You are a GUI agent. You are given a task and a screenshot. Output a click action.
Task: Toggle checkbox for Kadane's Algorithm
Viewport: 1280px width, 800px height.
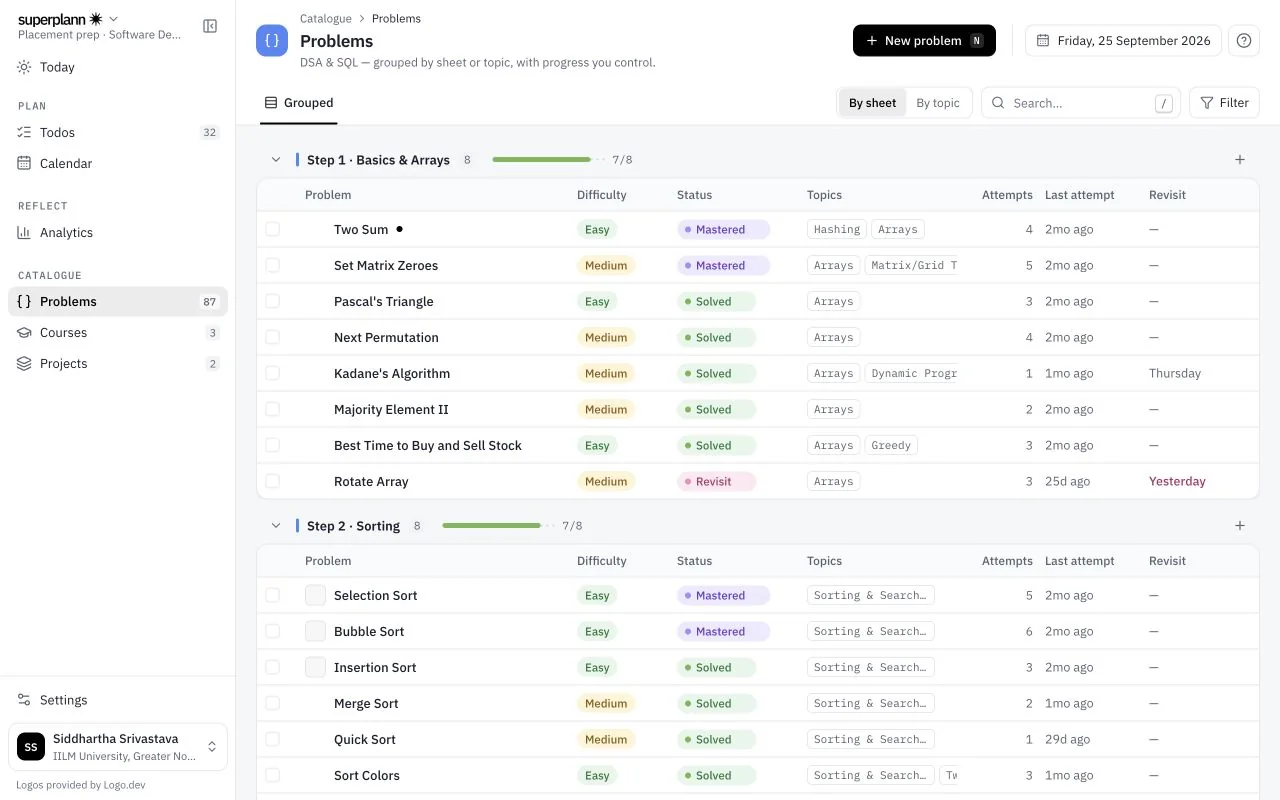[x=273, y=373]
